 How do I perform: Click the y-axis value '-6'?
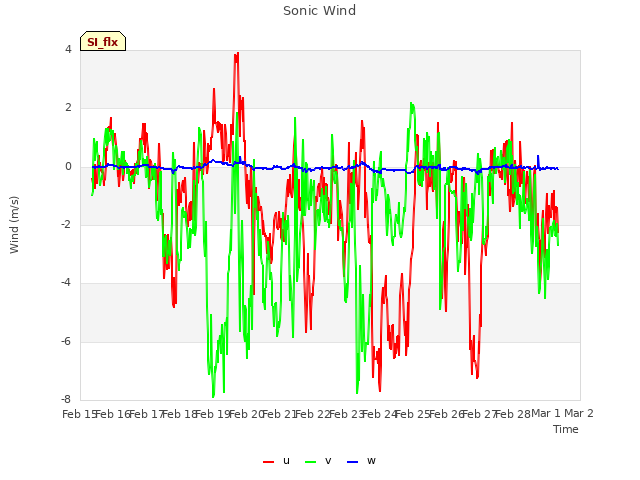click(67, 341)
